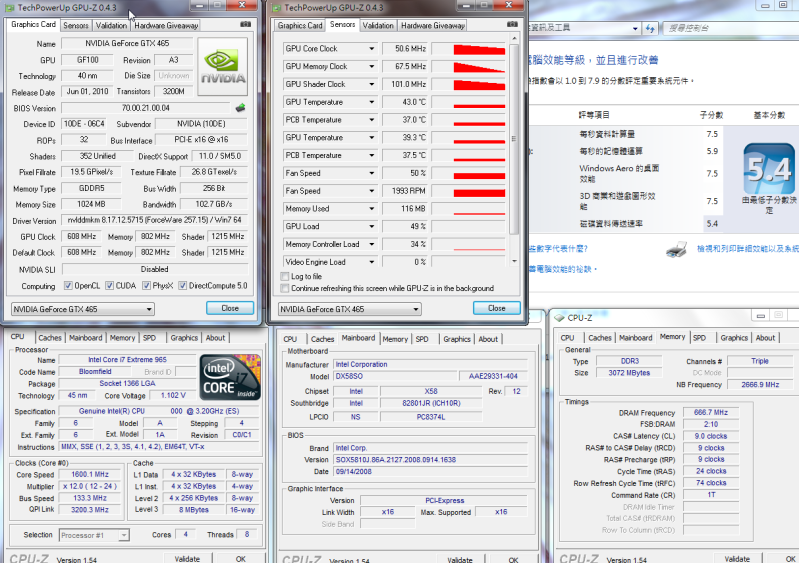Click the BIOS Version field 70.00.21.00.04
The width and height of the screenshot is (799, 563).
pyautogui.click(x=146, y=108)
